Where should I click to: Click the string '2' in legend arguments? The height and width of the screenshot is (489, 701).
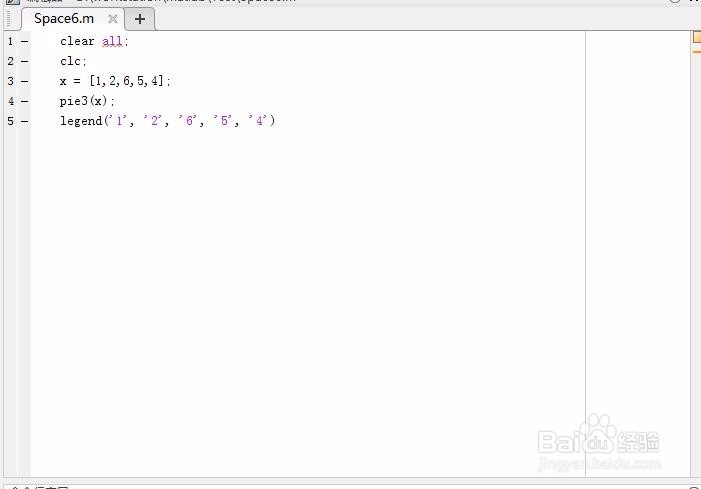[152, 121]
